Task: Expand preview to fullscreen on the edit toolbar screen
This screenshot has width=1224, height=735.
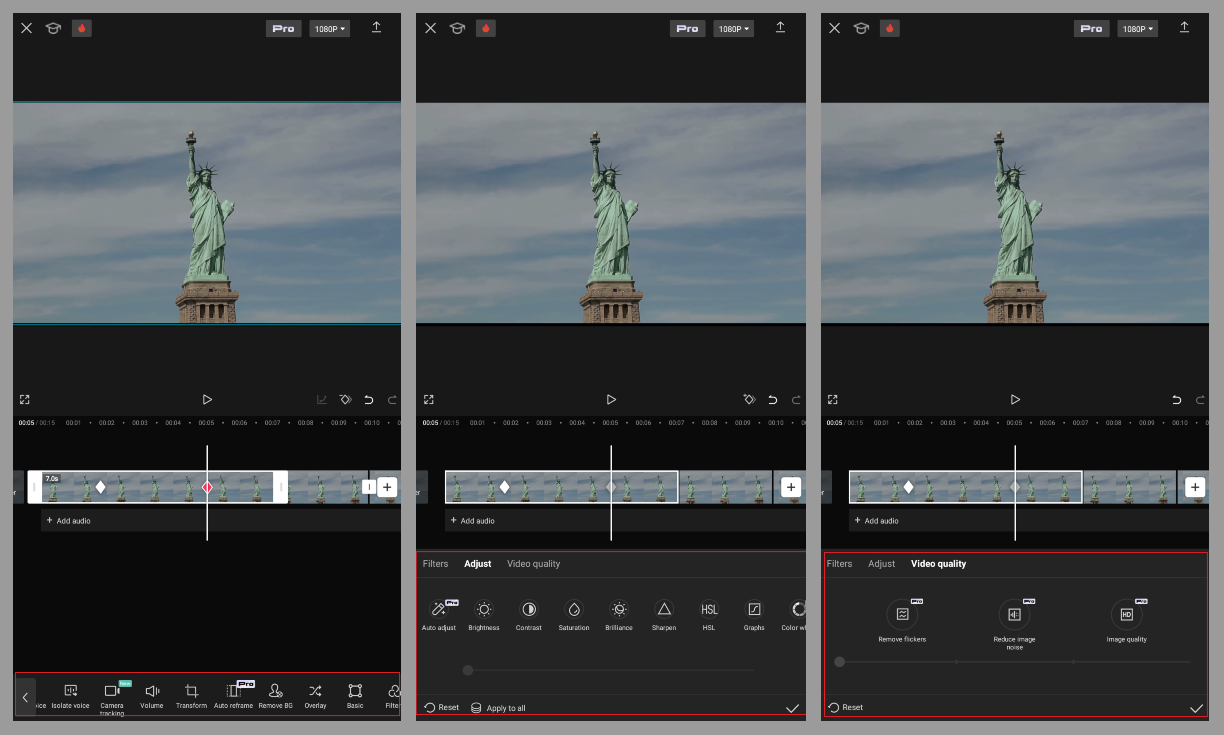Action: [25, 399]
